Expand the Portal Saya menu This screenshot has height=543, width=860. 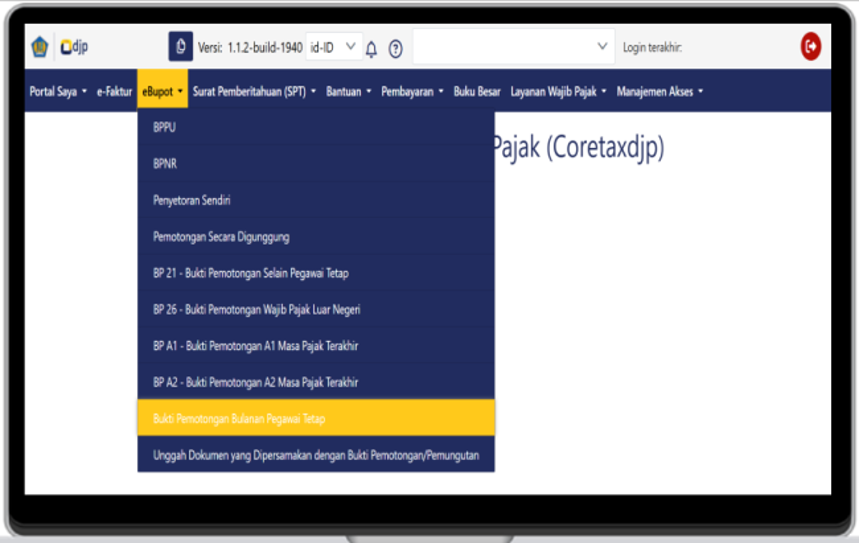point(58,91)
